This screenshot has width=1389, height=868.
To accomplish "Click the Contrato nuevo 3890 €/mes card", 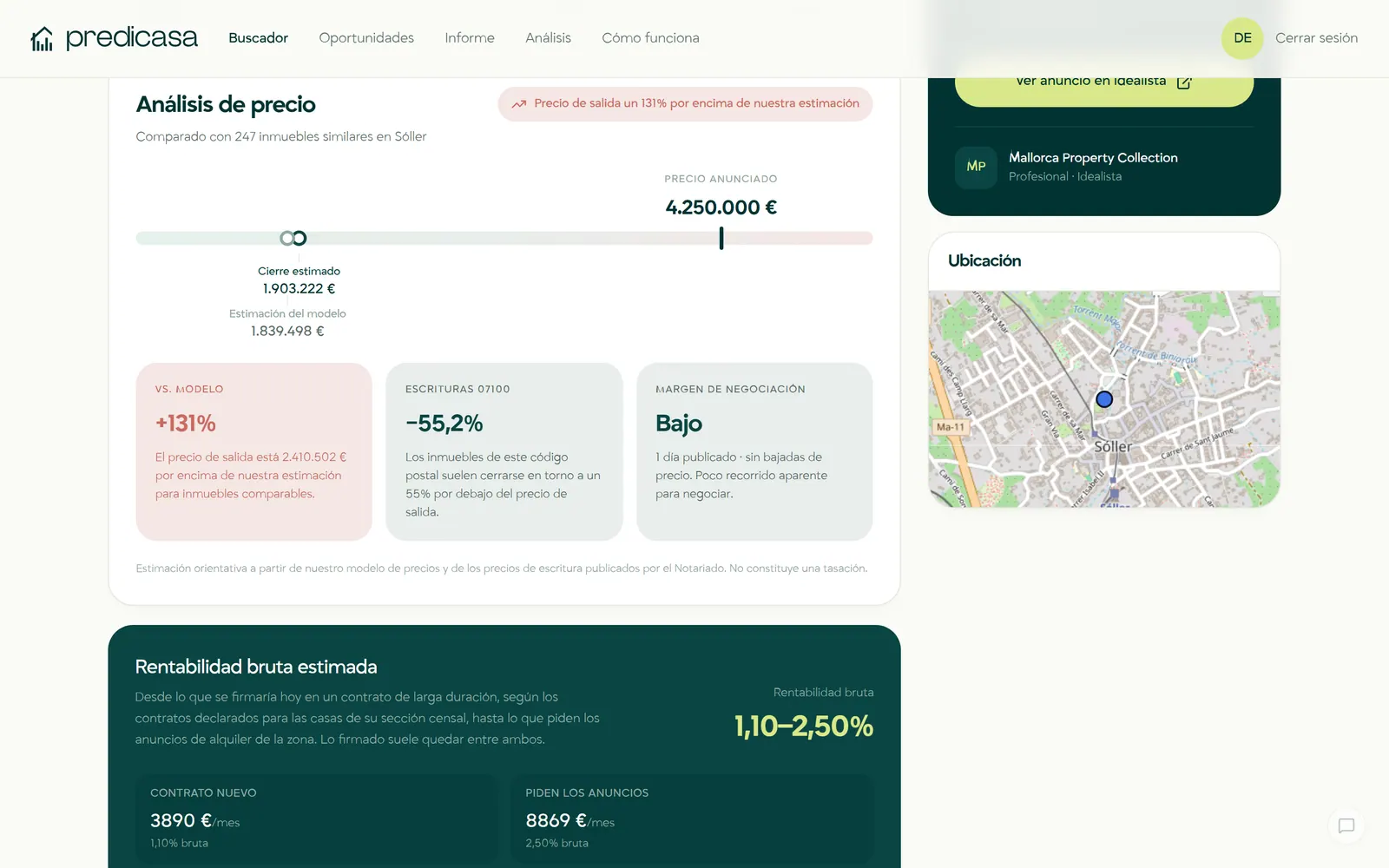I will point(317,820).
